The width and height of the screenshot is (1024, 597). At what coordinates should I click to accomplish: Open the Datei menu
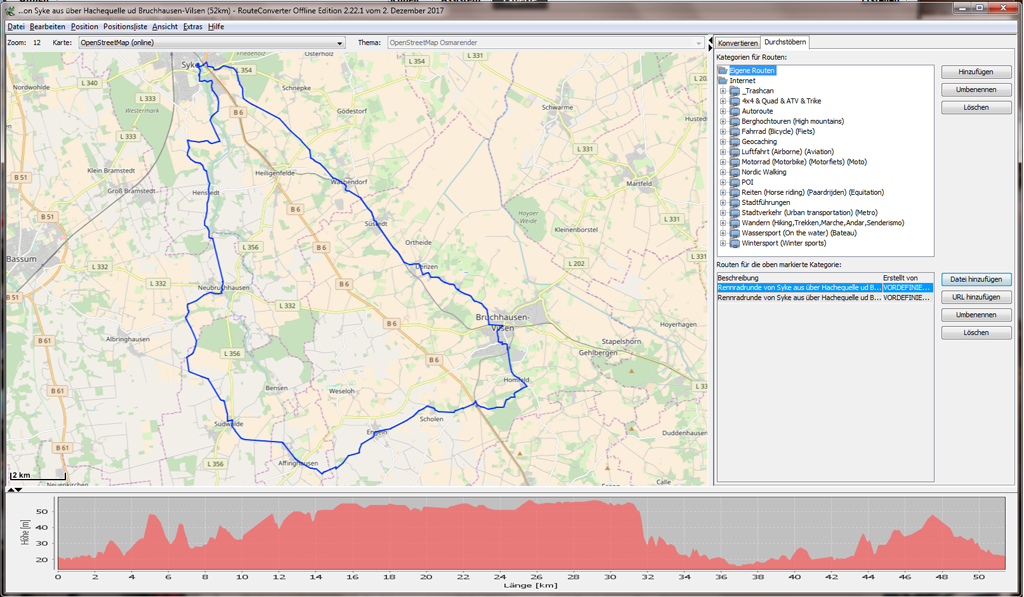[x=16, y=27]
